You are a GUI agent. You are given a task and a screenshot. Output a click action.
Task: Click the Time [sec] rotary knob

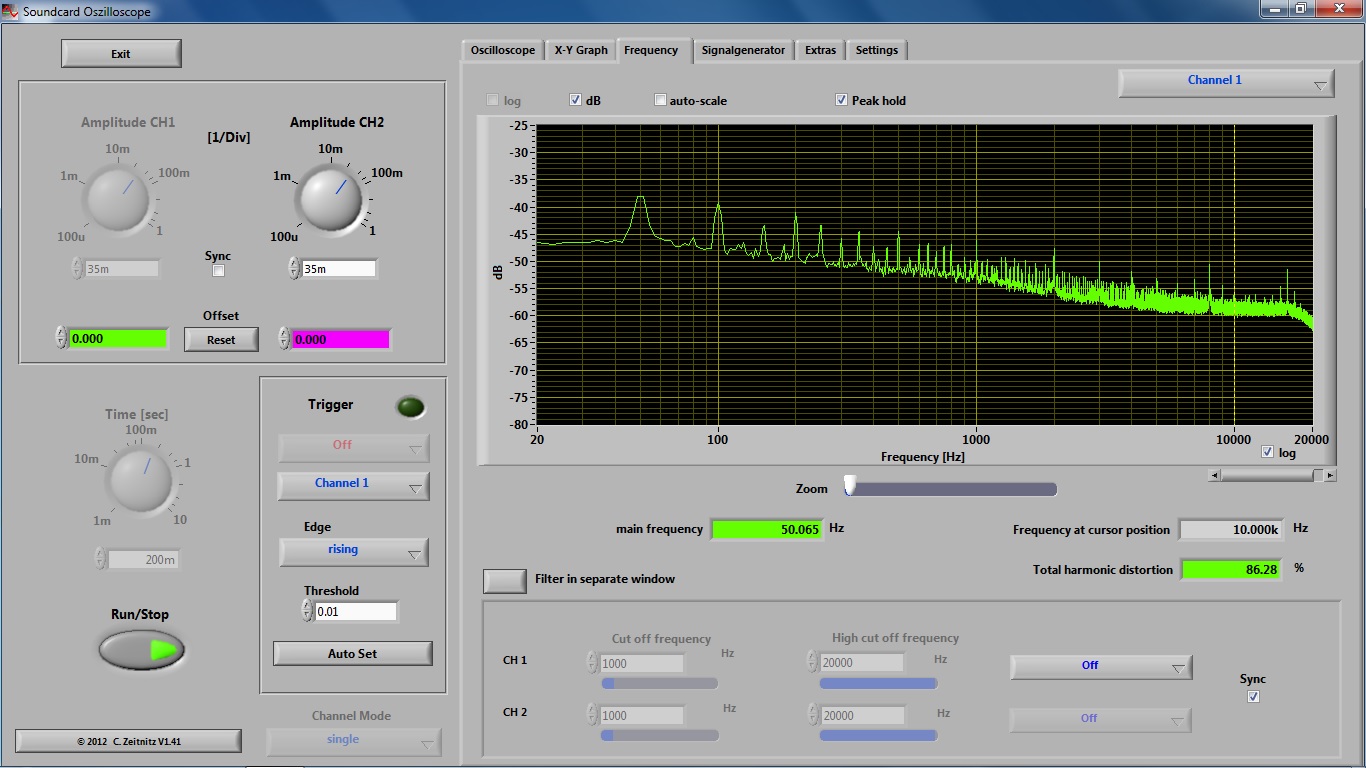pyautogui.click(x=140, y=478)
